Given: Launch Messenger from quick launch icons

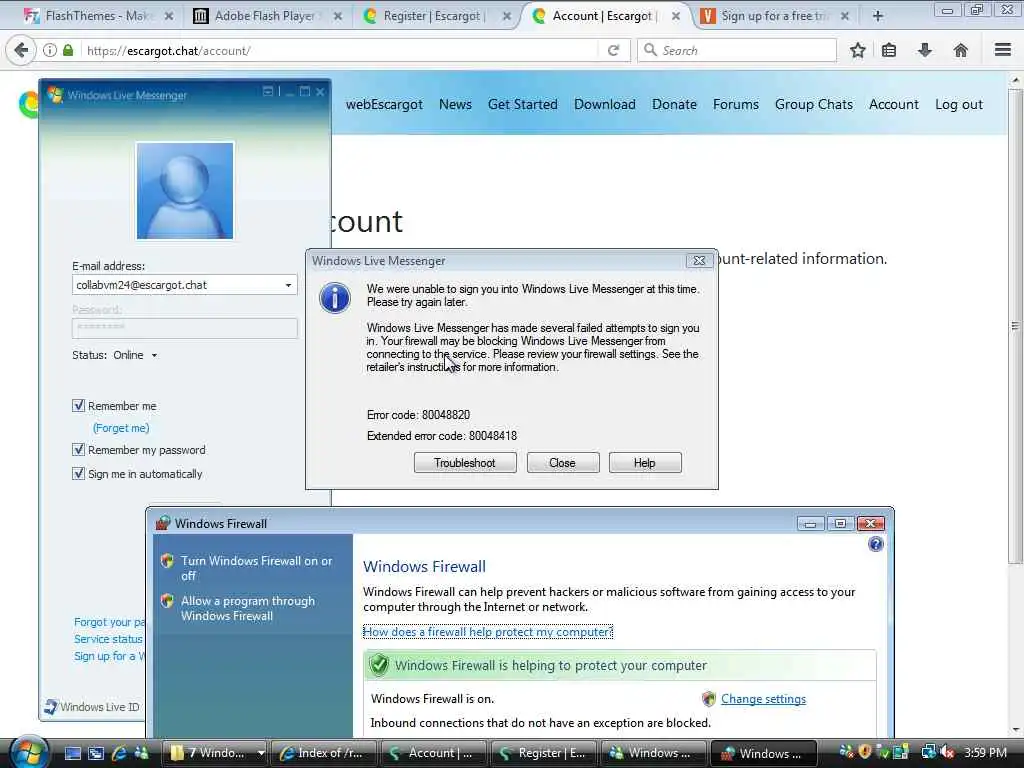Looking at the screenshot, I should (141, 753).
